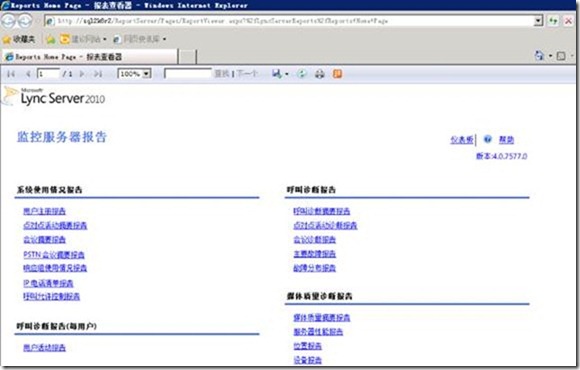This screenshot has height=370, width=580.
Task: Open 位置报告 link
Action: pos(308,346)
